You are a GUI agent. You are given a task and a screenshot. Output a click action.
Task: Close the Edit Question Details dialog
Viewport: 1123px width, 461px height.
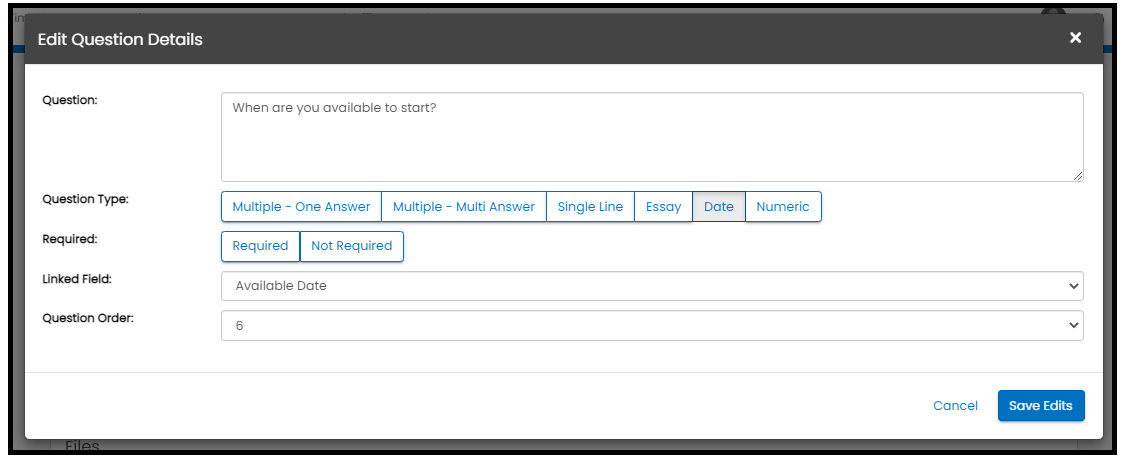coord(1075,38)
